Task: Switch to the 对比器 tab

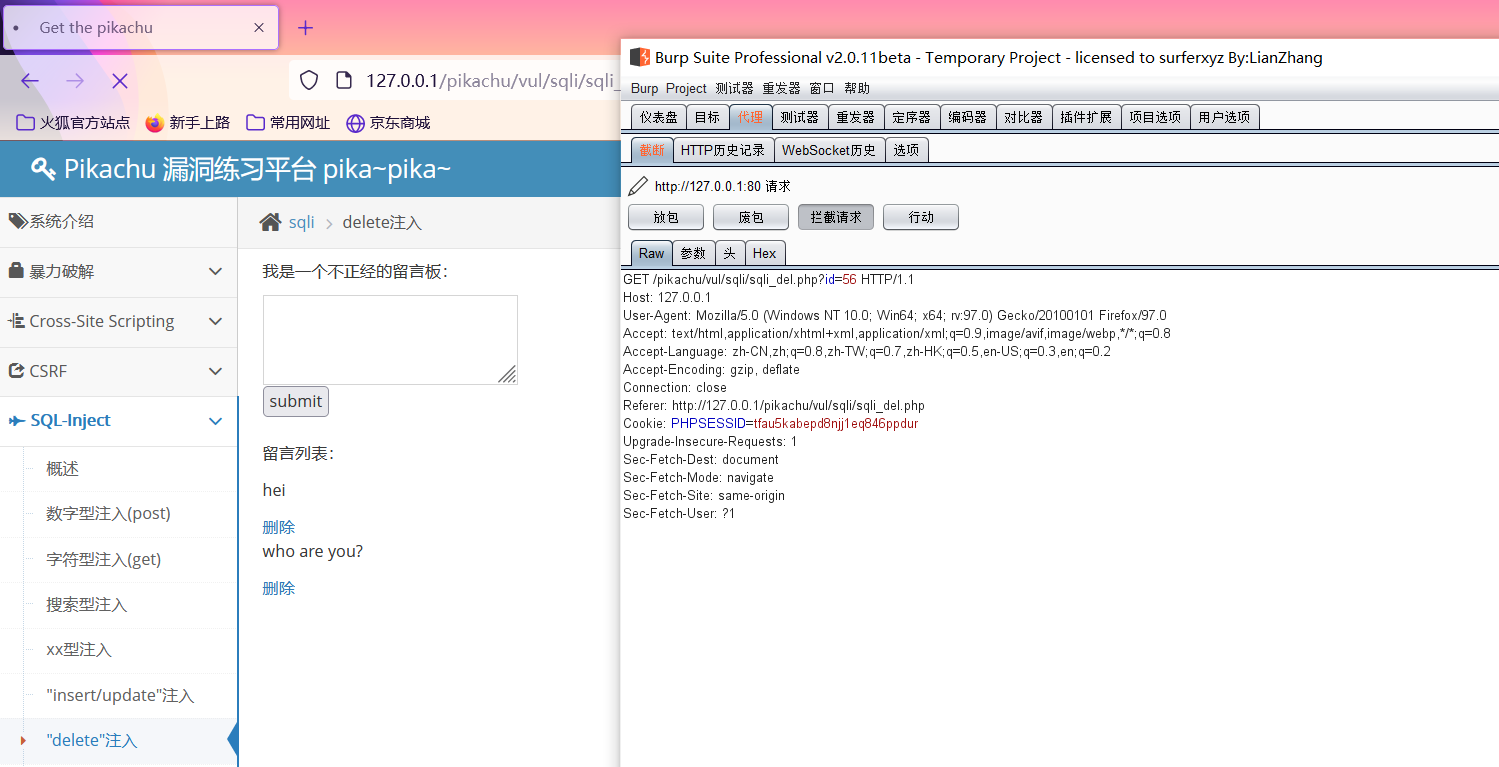Action: [x=1024, y=117]
